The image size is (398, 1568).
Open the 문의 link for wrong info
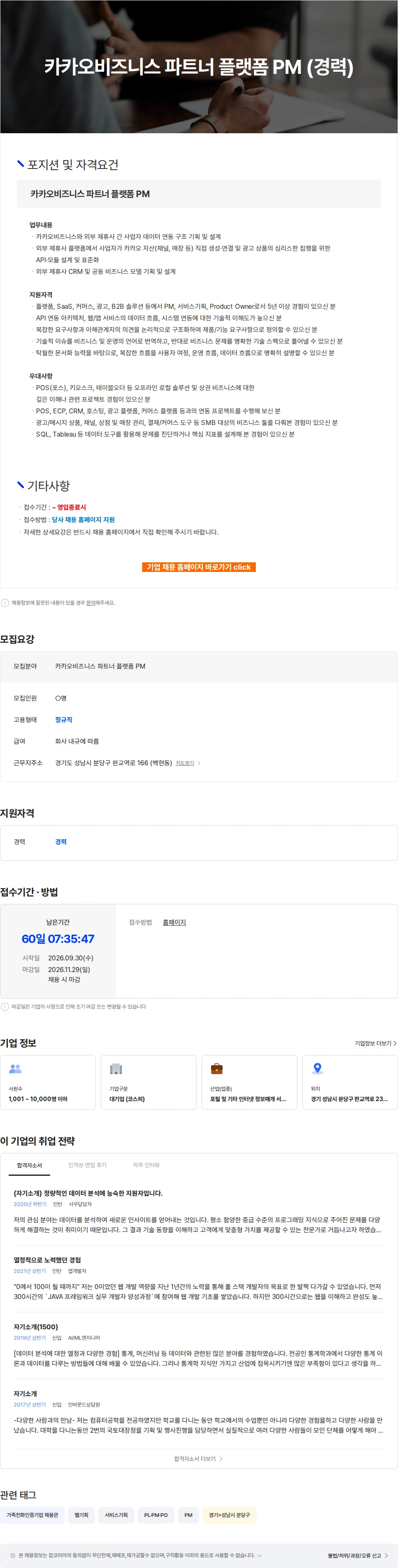pos(91,603)
